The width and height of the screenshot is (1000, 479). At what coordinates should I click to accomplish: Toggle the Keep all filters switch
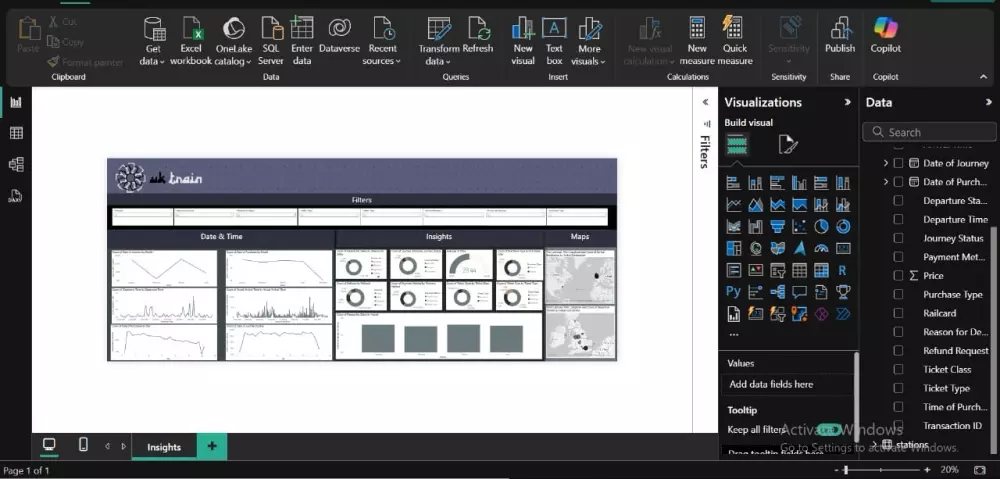828,430
